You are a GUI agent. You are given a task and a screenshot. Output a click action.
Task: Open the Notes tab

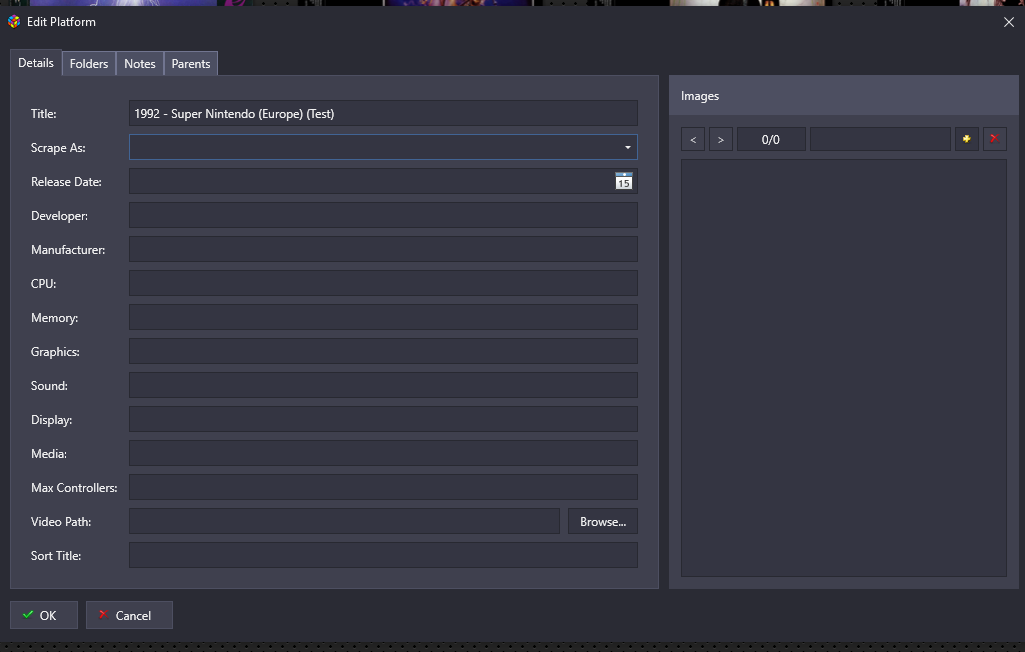coord(140,63)
